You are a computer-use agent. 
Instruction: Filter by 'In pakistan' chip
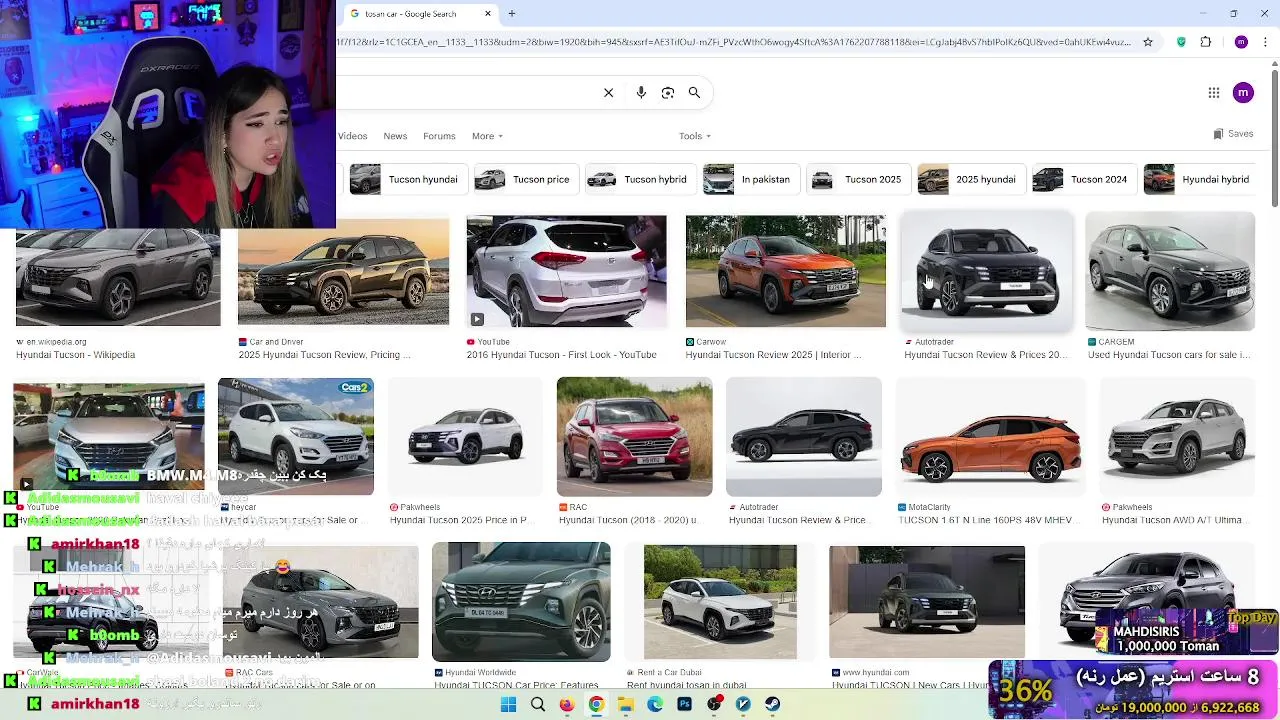(751, 179)
